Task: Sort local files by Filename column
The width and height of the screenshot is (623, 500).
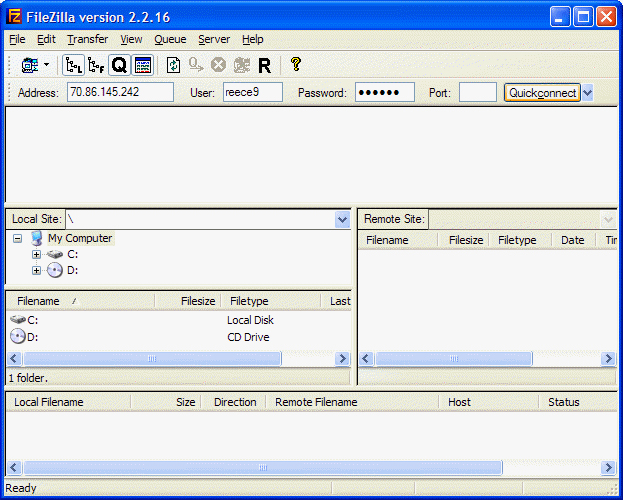Action: [81, 301]
